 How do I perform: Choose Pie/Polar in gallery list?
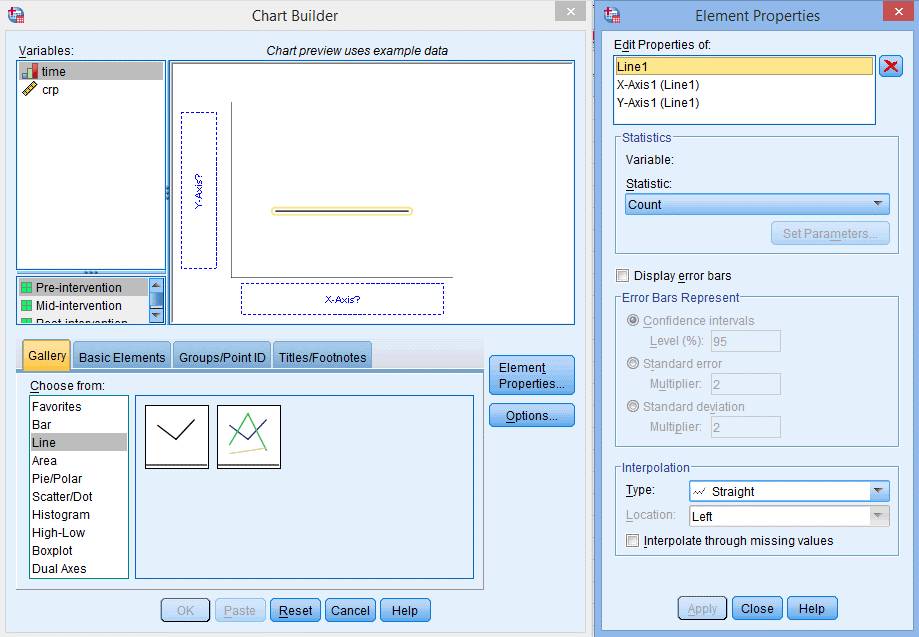coord(79,479)
